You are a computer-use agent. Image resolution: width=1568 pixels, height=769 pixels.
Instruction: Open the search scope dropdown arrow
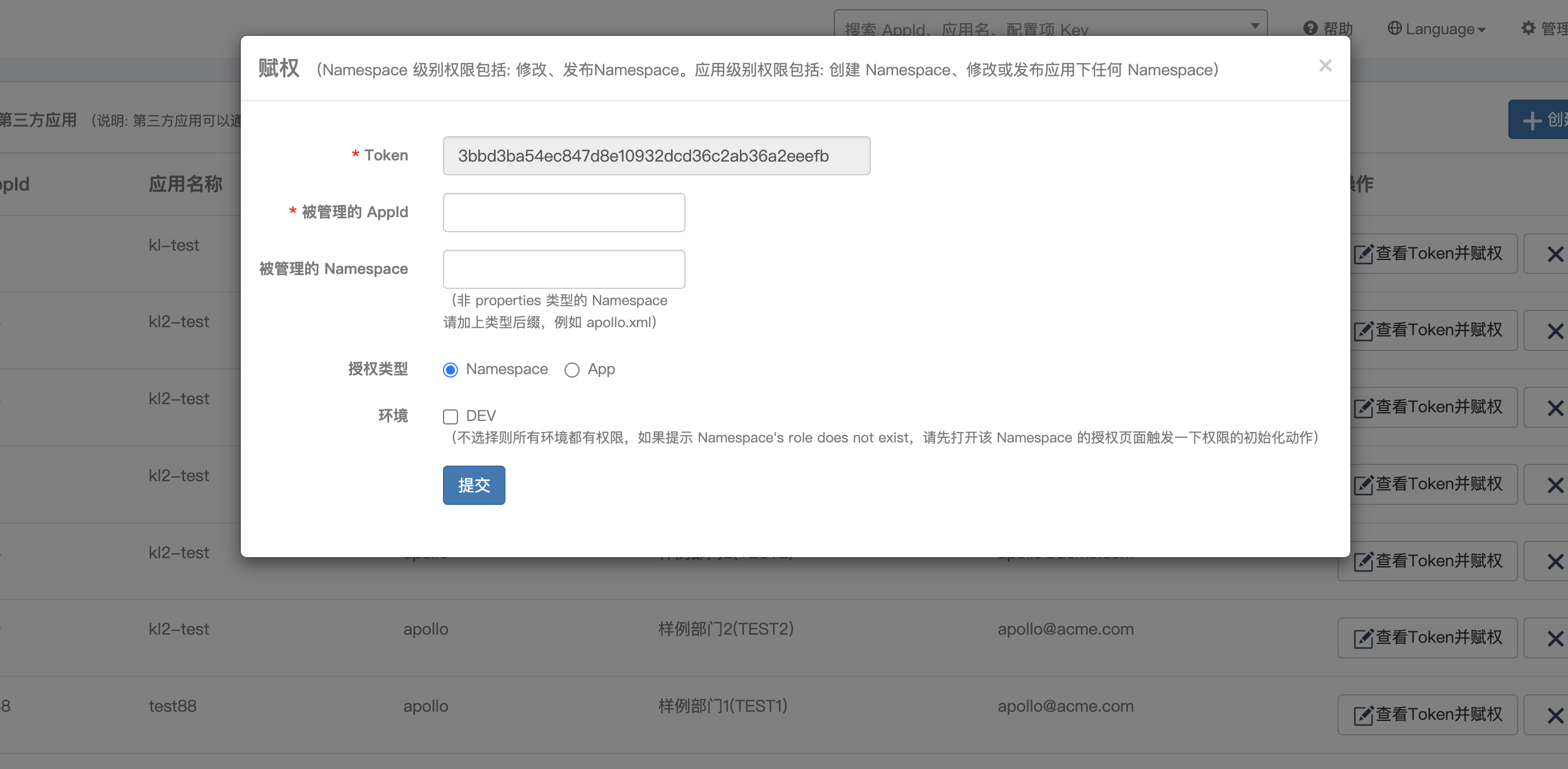[1255, 25]
